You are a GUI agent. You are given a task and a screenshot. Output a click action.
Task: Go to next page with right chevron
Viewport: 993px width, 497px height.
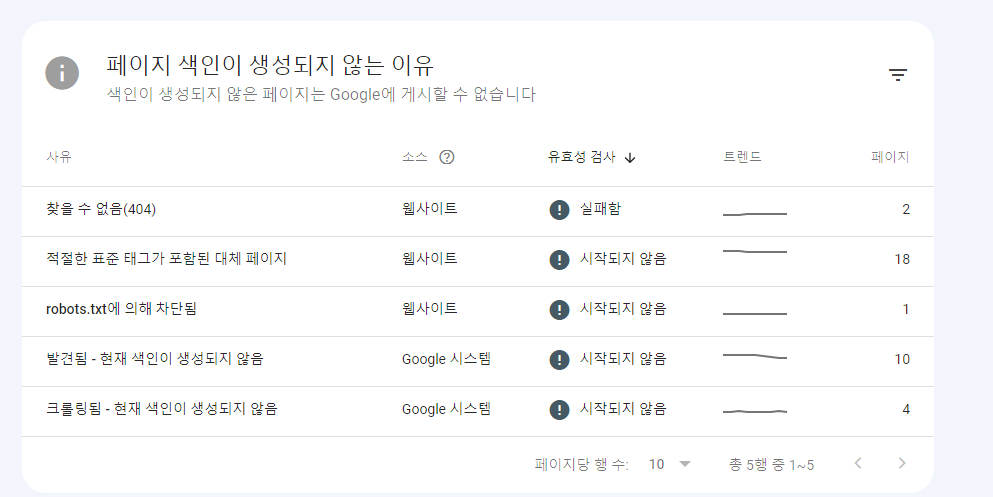(x=902, y=463)
